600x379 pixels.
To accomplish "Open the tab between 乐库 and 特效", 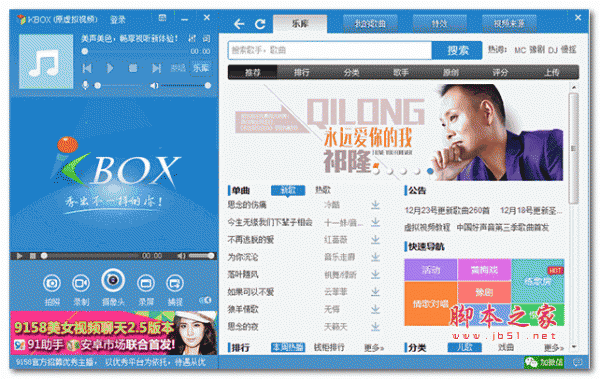I will 370,24.
